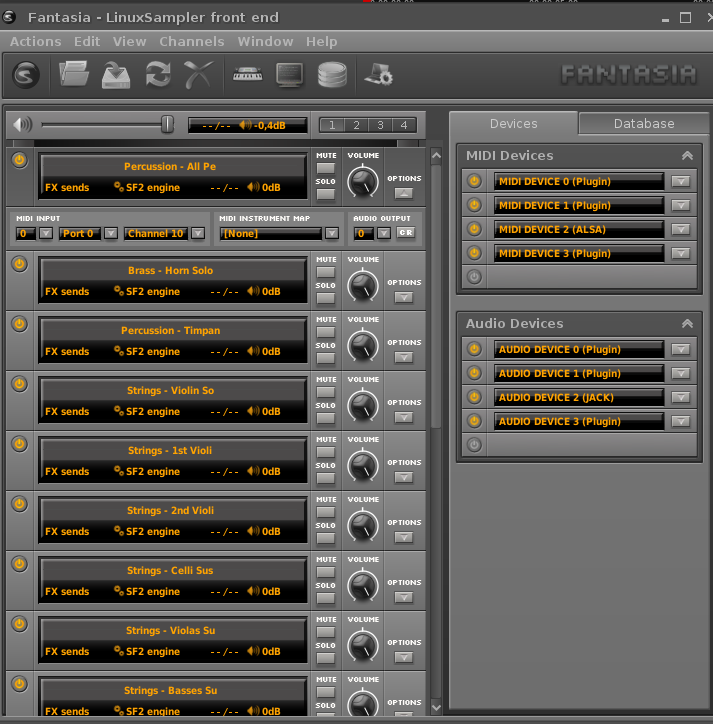Toggle power button of Brass - Horn Solo channel
This screenshot has height=724, width=713.
19,264
